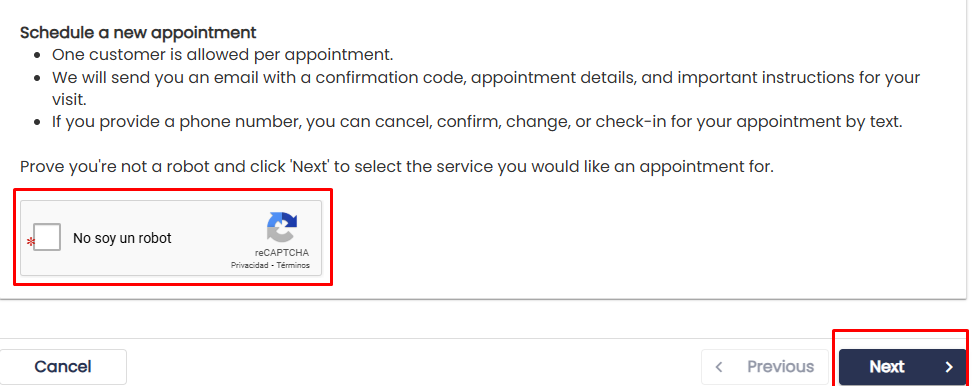Click the phone number bullet text

pos(477,122)
